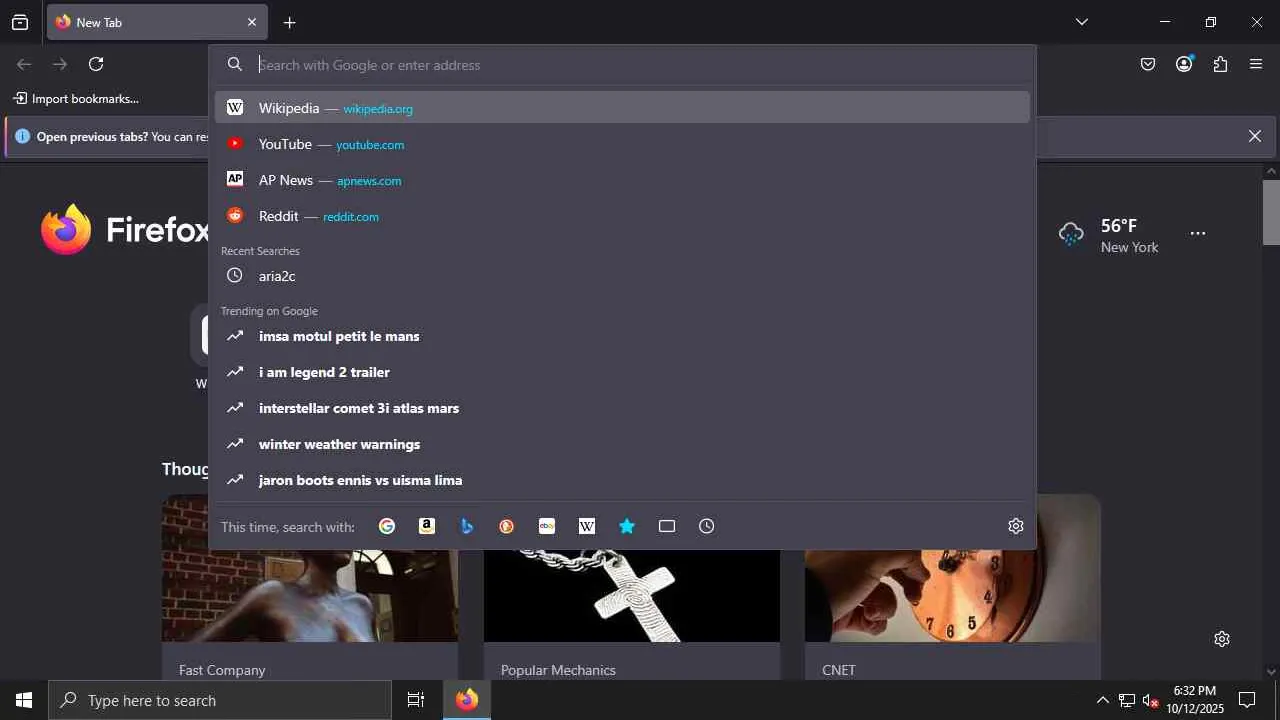Open the muted volume tray icon
1280x720 pixels.
coord(1151,700)
